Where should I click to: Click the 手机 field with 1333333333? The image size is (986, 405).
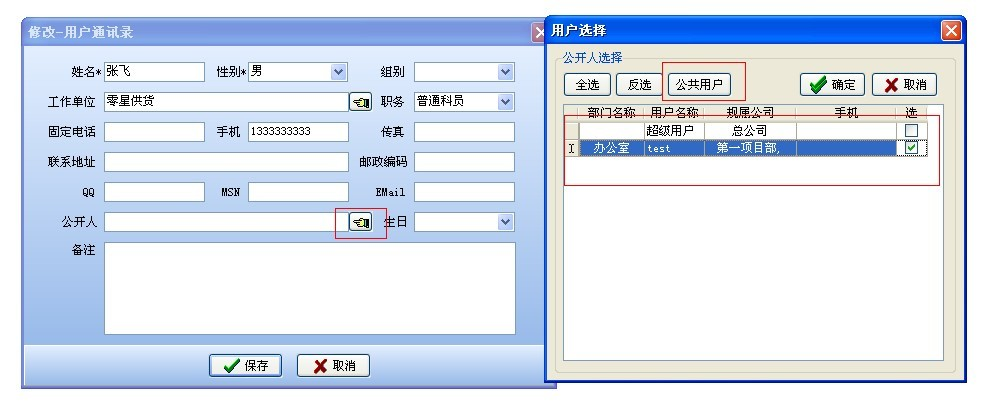click(298, 132)
